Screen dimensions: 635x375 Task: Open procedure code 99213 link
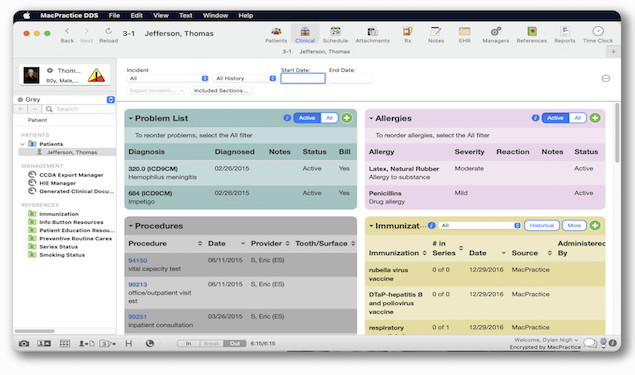pos(138,284)
